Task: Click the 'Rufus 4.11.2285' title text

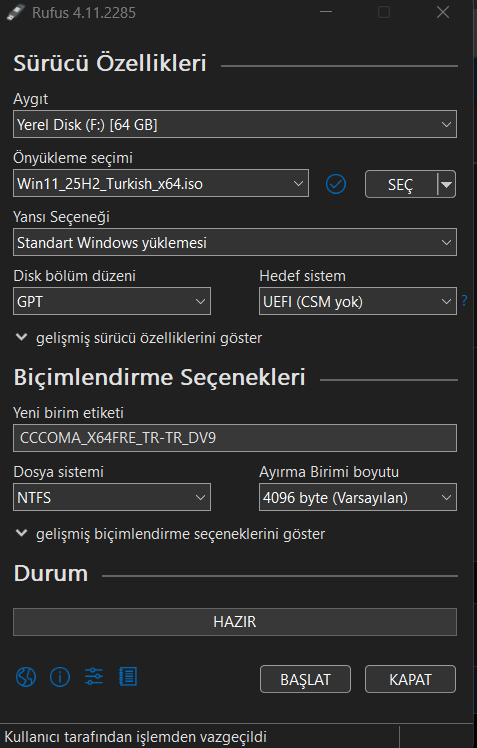Action: (x=84, y=12)
